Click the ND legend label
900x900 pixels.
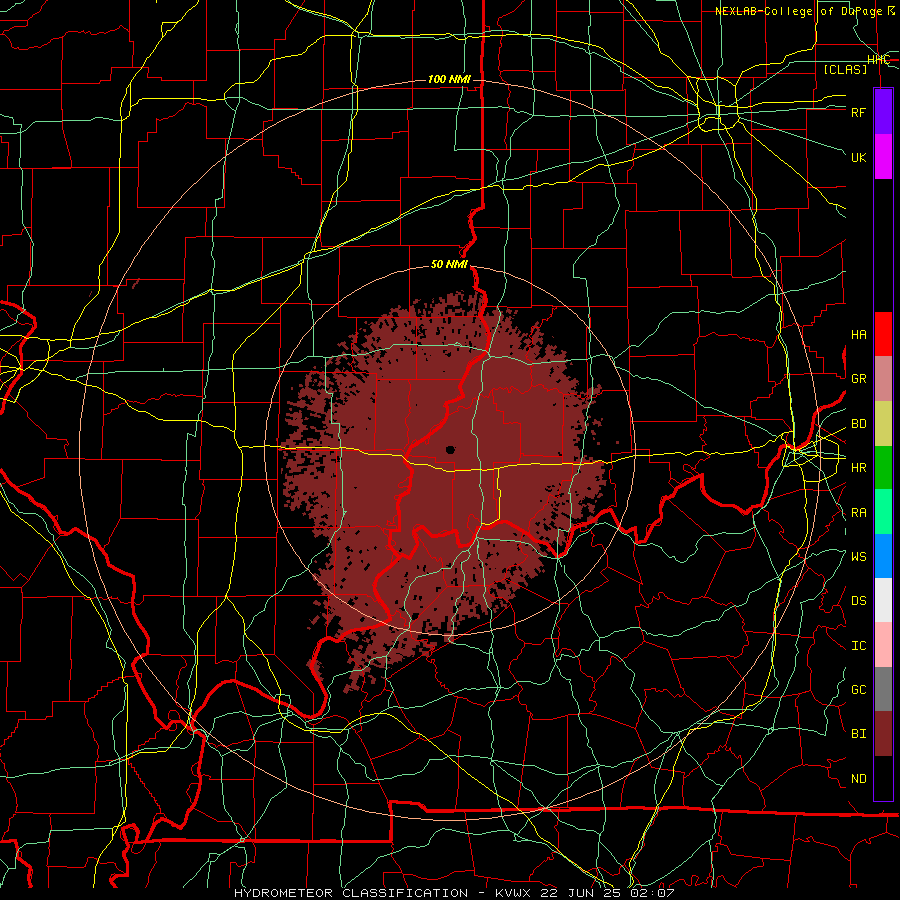(x=858, y=779)
